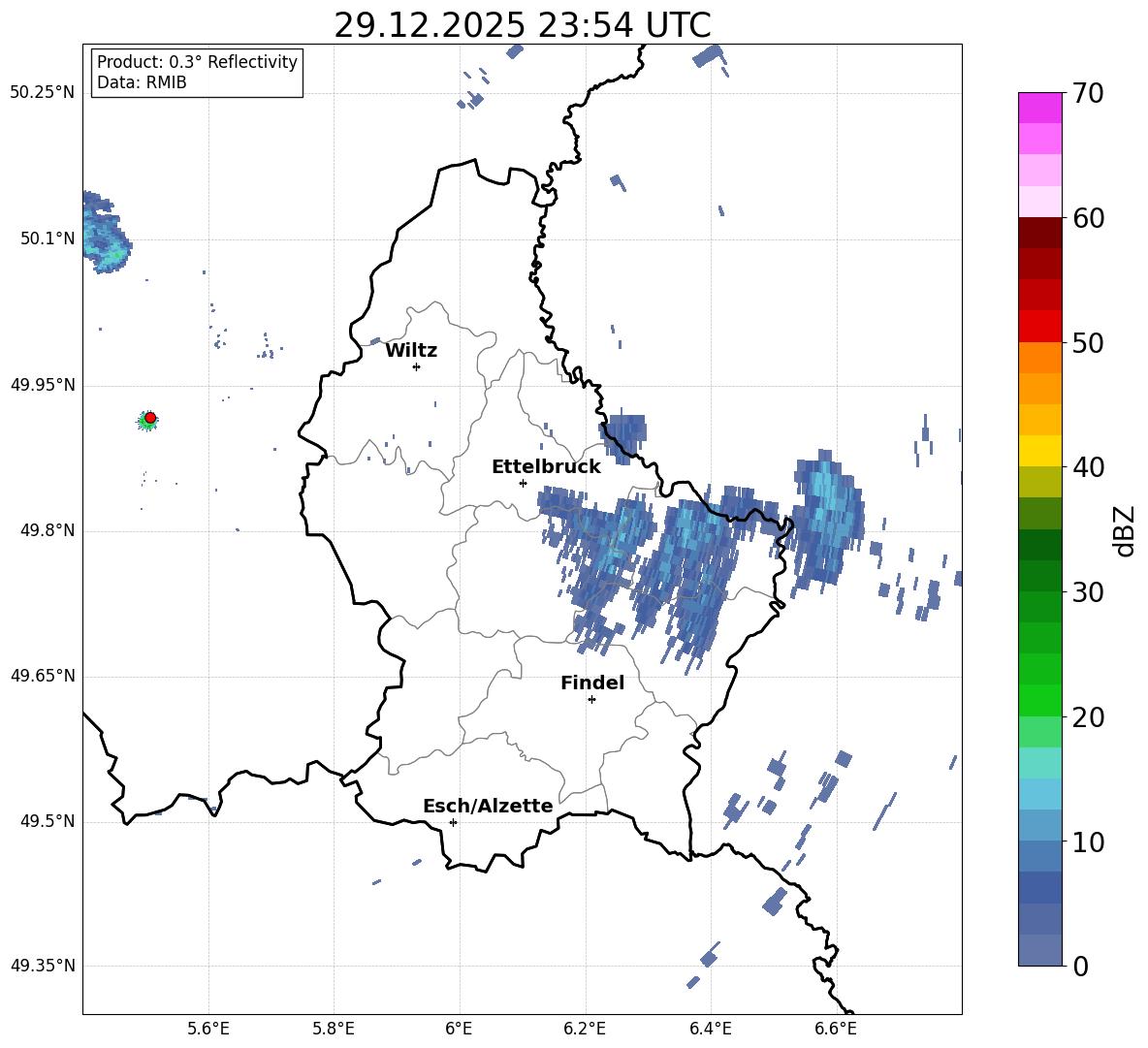Click the Ettelbruck city label
The image size is (1148, 1048).
[546, 467]
